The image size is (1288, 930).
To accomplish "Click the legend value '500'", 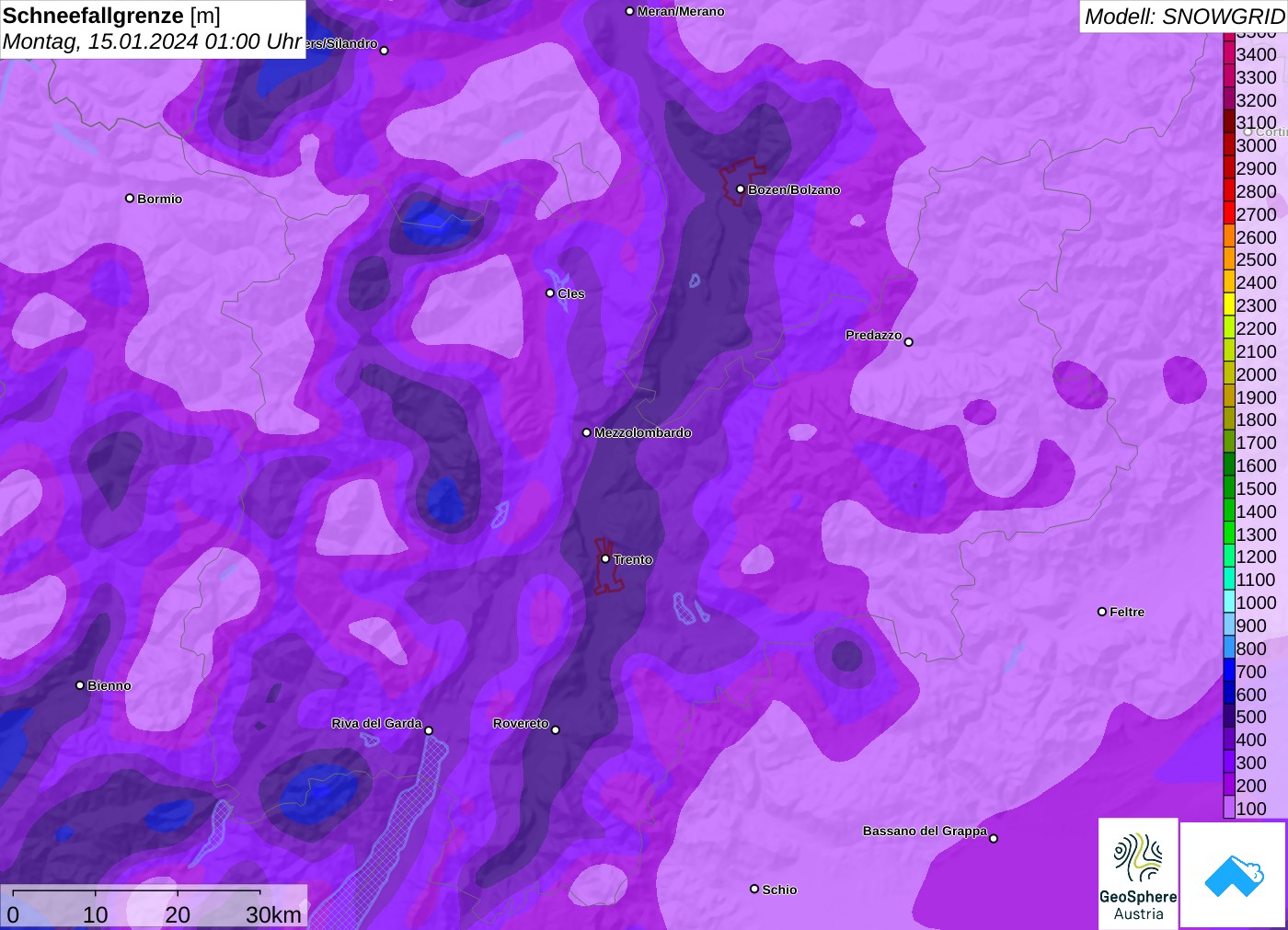I will (1251, 717).
